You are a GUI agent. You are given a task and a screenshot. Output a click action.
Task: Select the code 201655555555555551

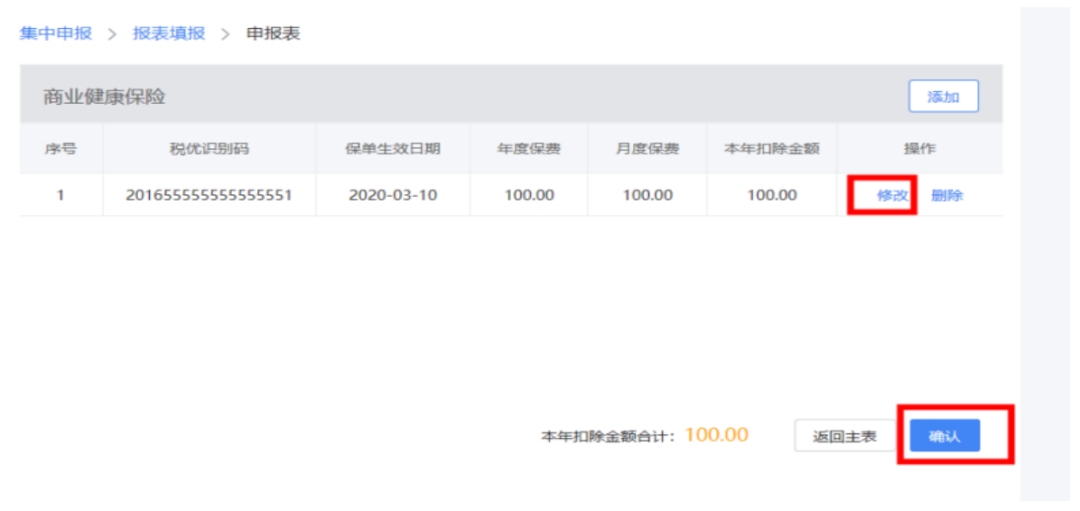[x=209, y=196]
